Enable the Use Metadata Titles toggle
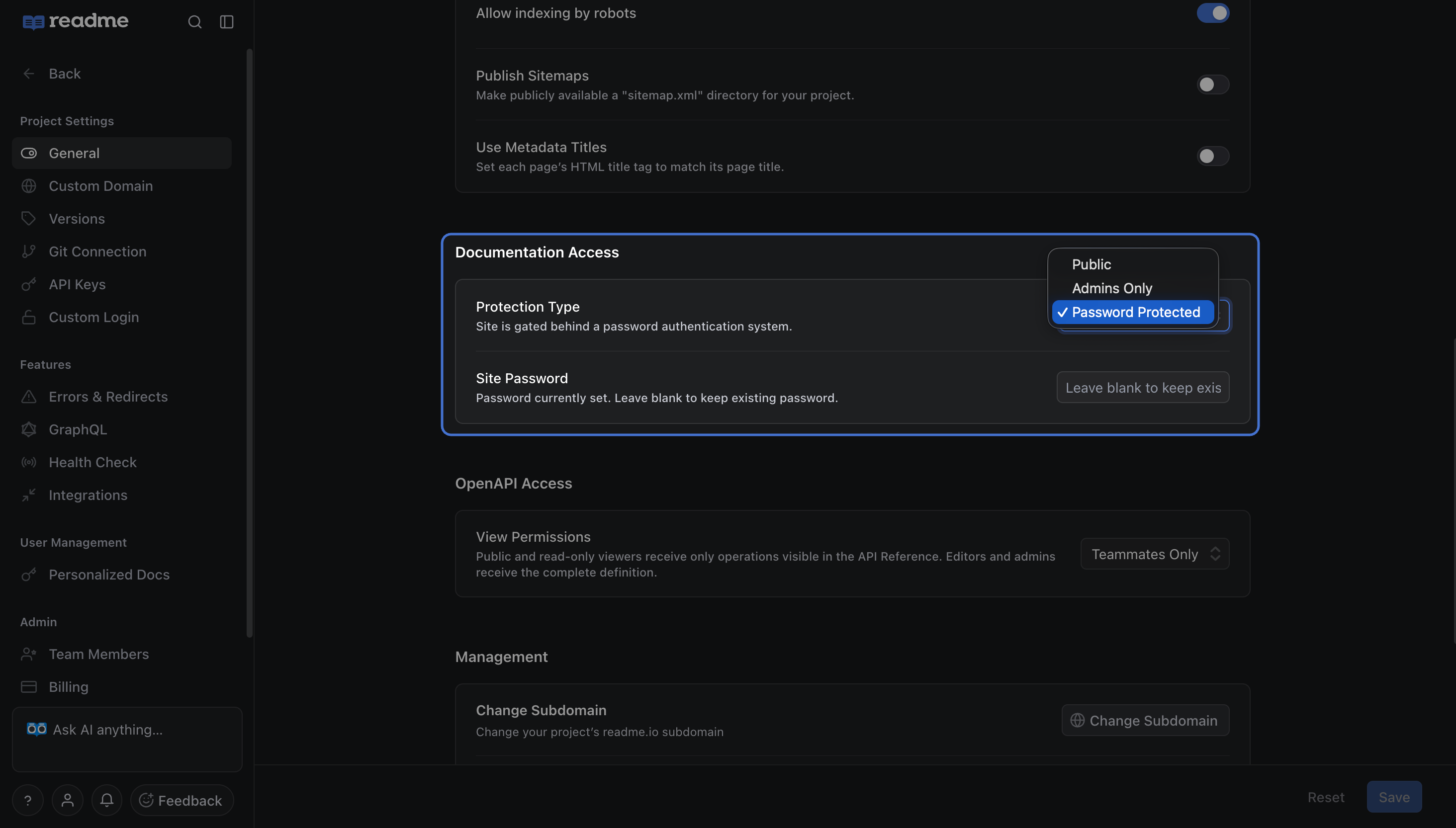Image resolution: width=1456 pixels, height=828 pixels. [1212, 157]
